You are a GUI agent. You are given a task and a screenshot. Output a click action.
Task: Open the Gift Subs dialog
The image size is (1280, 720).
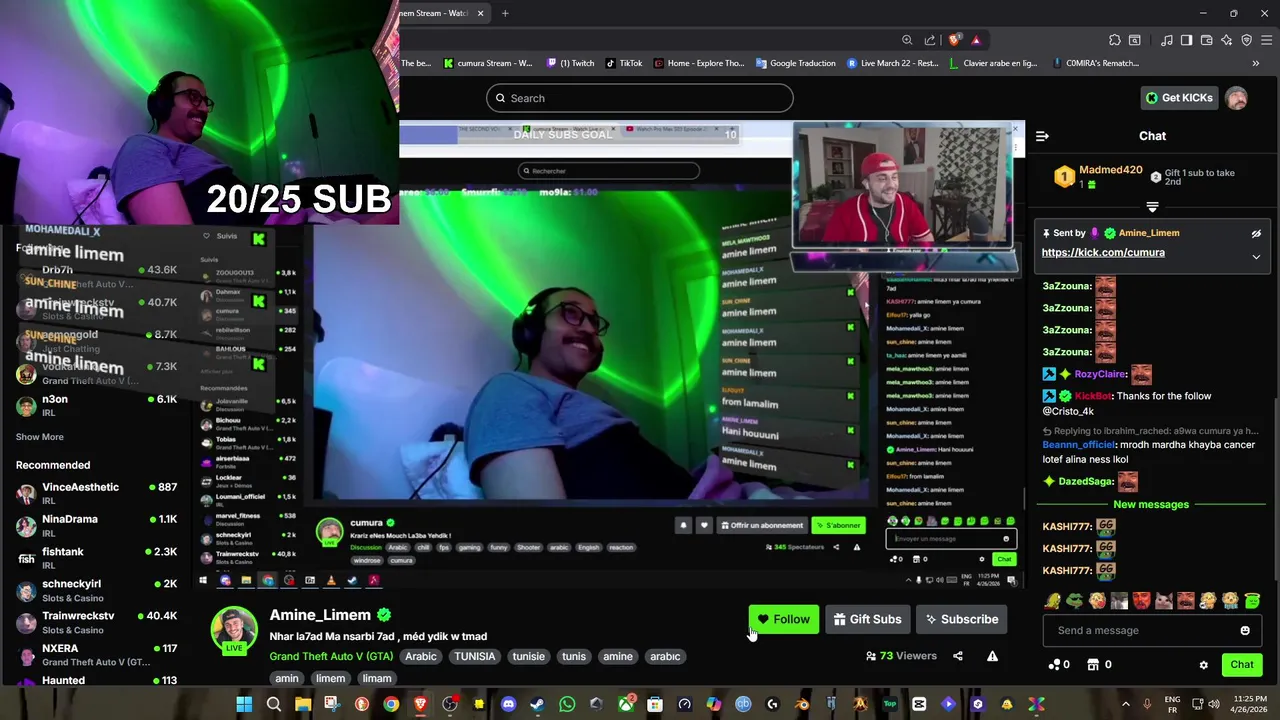coord(867,619)
